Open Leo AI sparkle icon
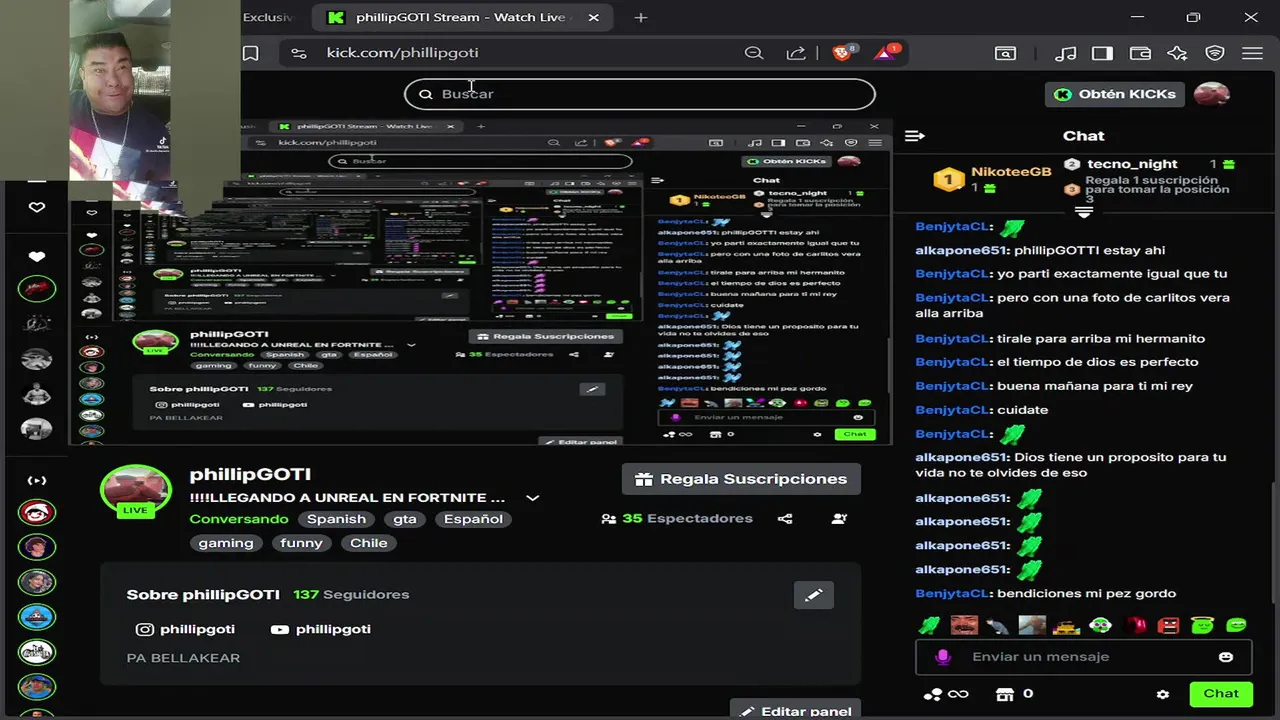 pyautogui.click(x=1177, y=53)
